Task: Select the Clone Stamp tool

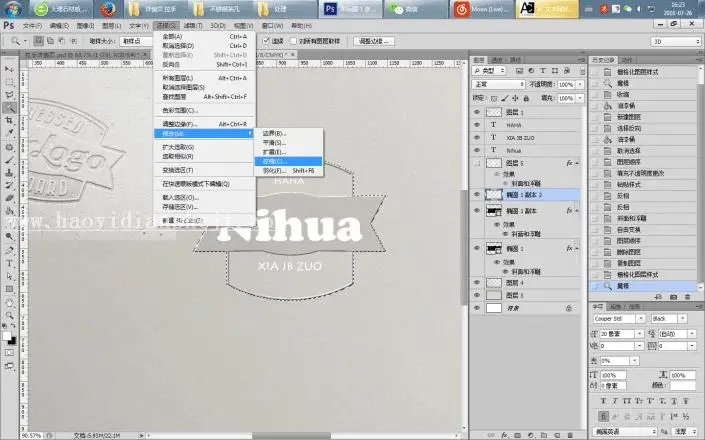Action: pyautogui.click(x=9, y=173)
